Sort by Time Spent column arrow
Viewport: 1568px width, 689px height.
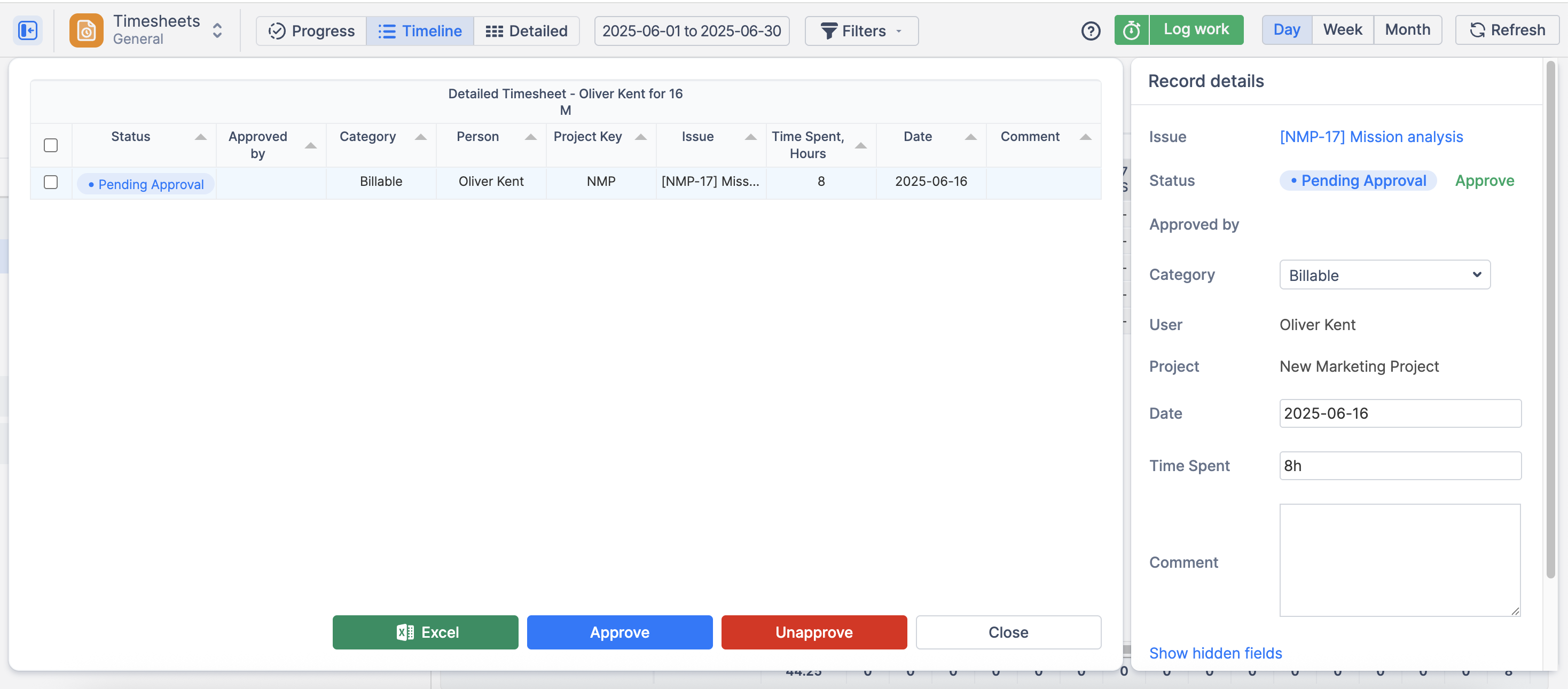pos(860,145)
